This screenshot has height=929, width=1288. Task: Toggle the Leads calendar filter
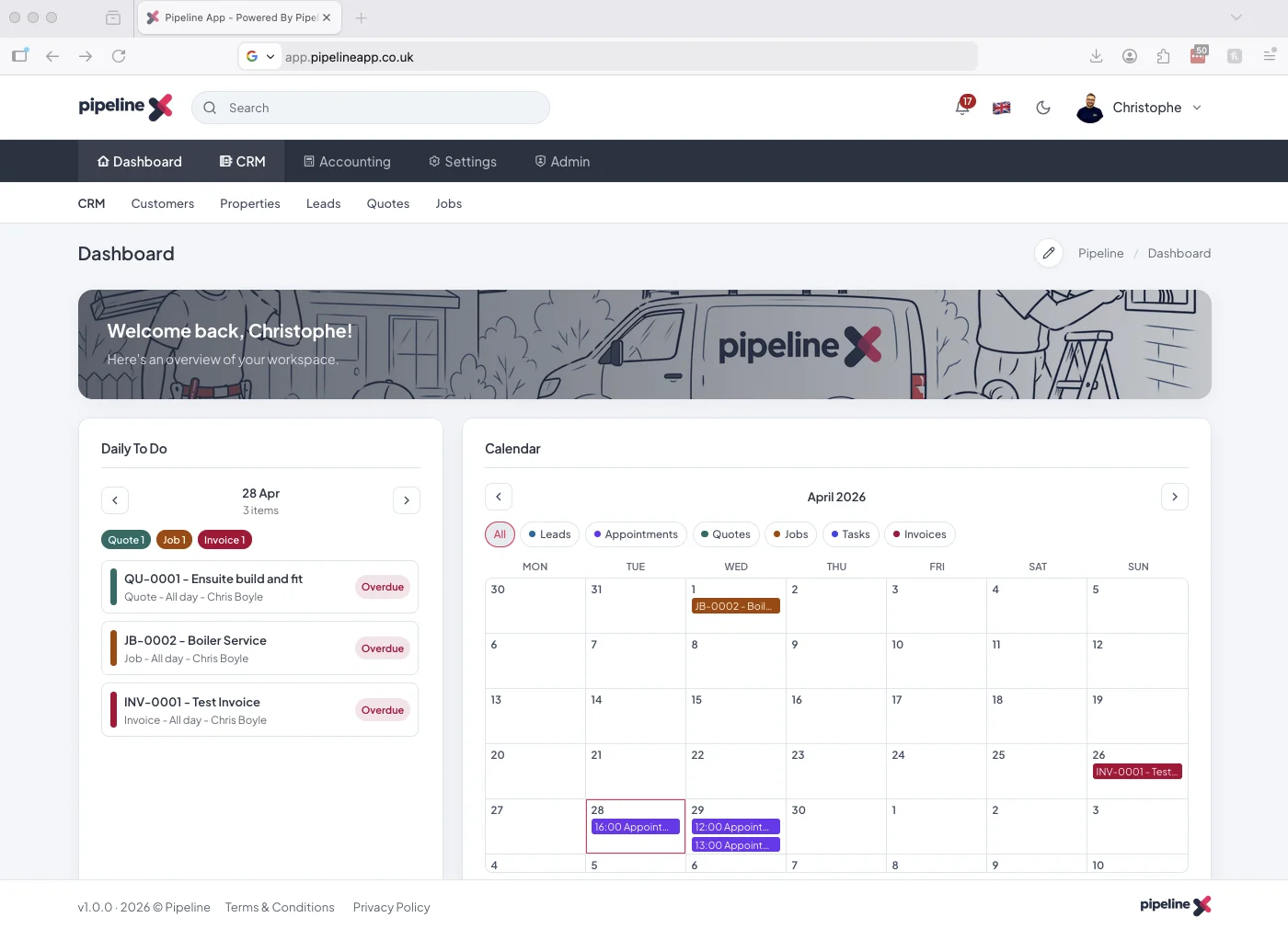[549, 534]
